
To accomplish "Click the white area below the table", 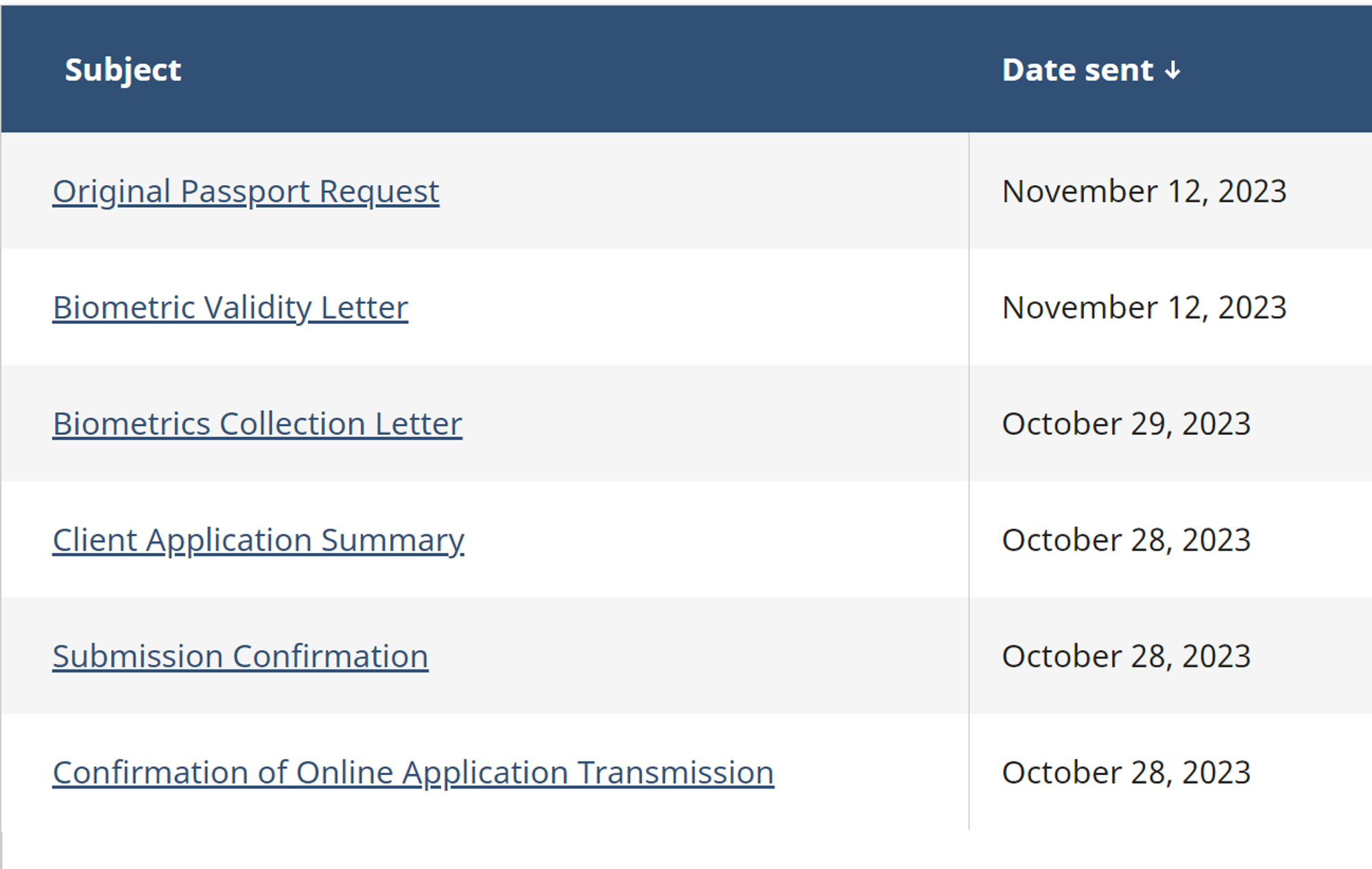I will coord(686,850).
